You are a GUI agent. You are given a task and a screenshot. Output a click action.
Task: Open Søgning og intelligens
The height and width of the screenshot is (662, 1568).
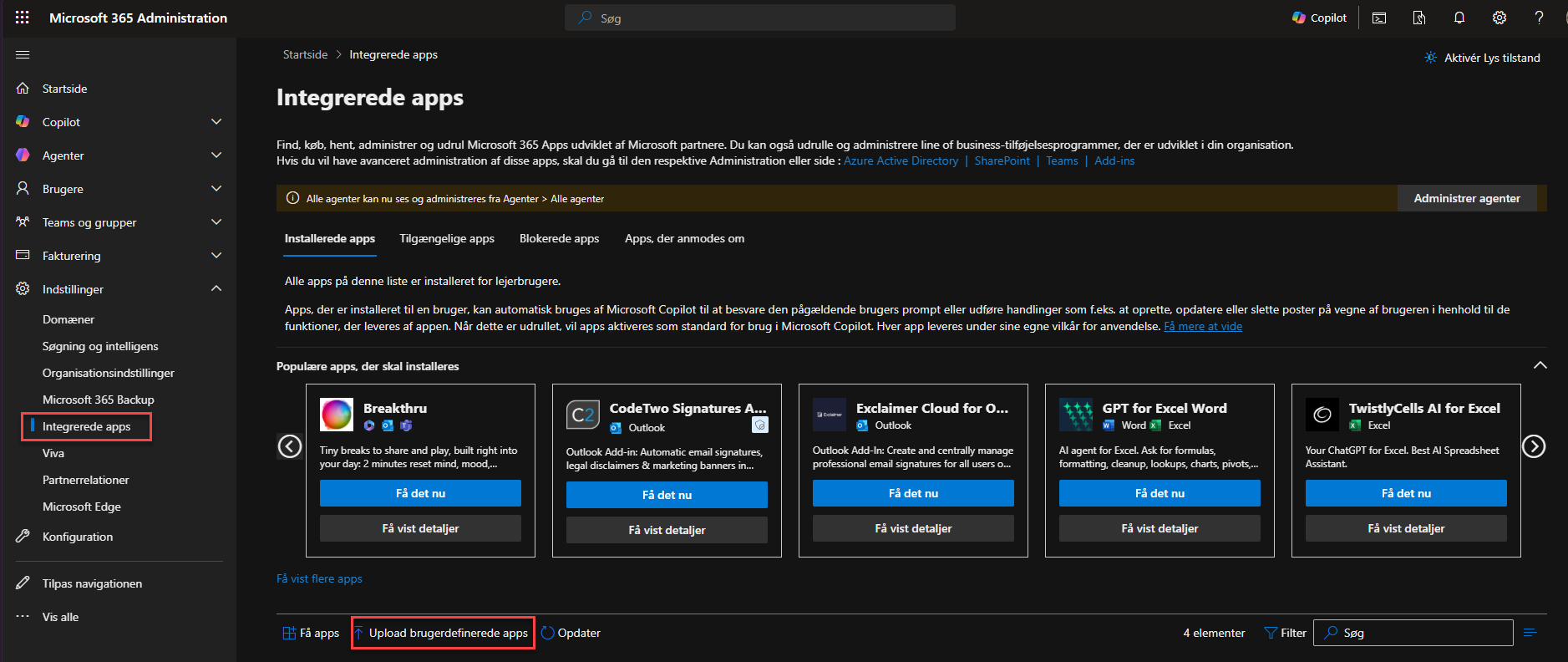tap(100, 346)
